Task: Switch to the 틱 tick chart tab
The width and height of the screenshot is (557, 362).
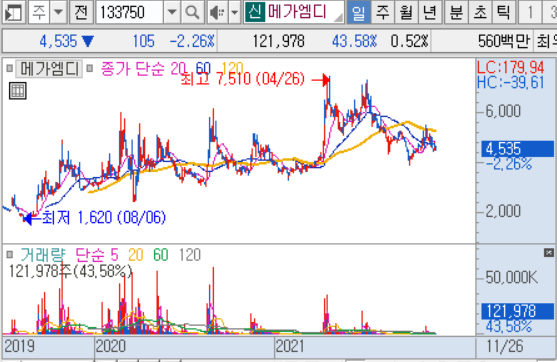Action: 504,12
